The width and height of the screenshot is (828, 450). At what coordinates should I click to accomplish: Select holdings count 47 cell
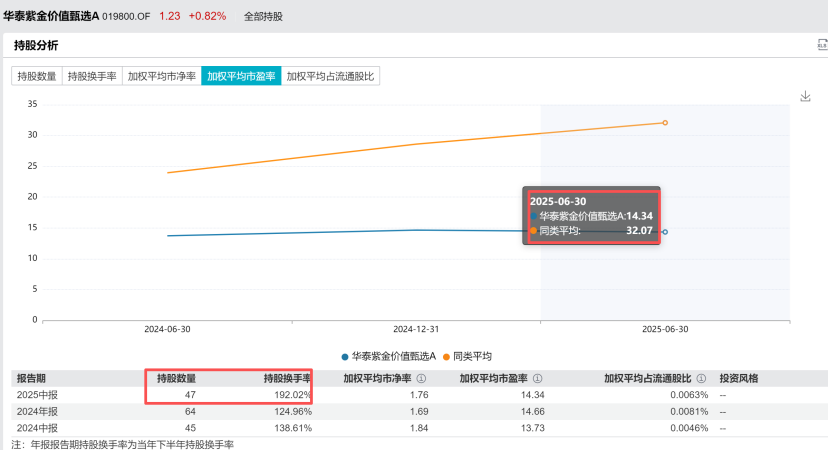click(190, 395)
